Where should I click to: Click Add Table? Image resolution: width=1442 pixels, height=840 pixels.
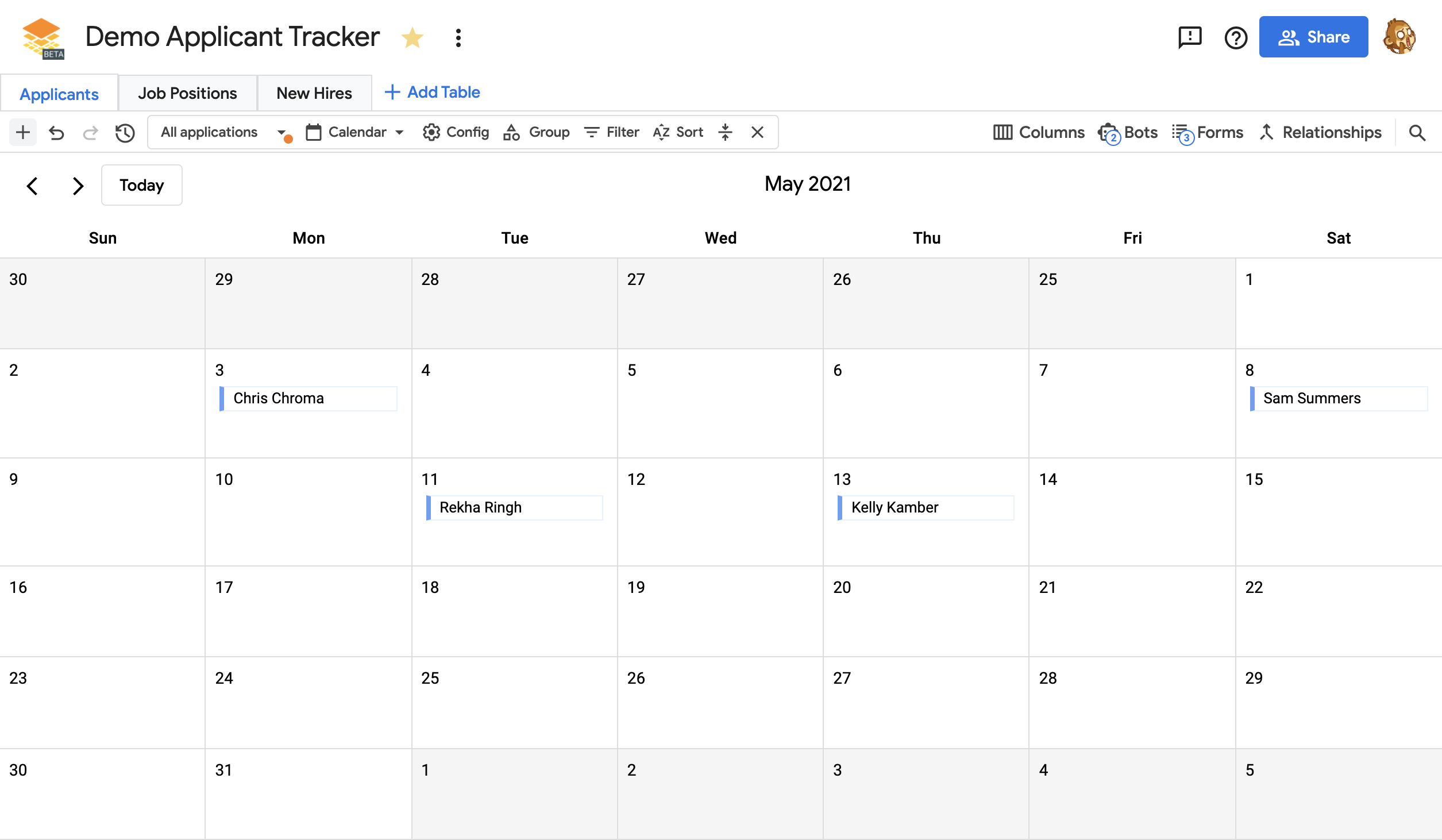pyautogui.click(x=433, y=92)
